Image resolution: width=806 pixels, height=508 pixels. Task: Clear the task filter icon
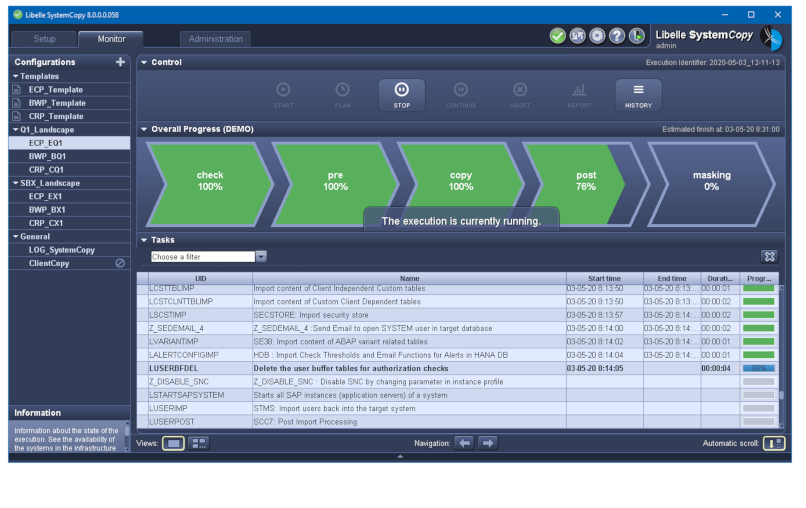click(x=768, y=257)
